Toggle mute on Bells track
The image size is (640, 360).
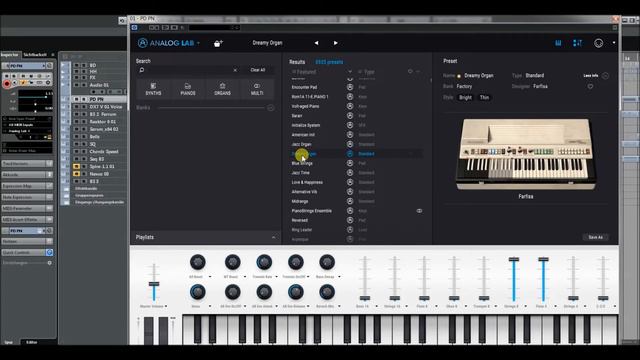[76, 137]
